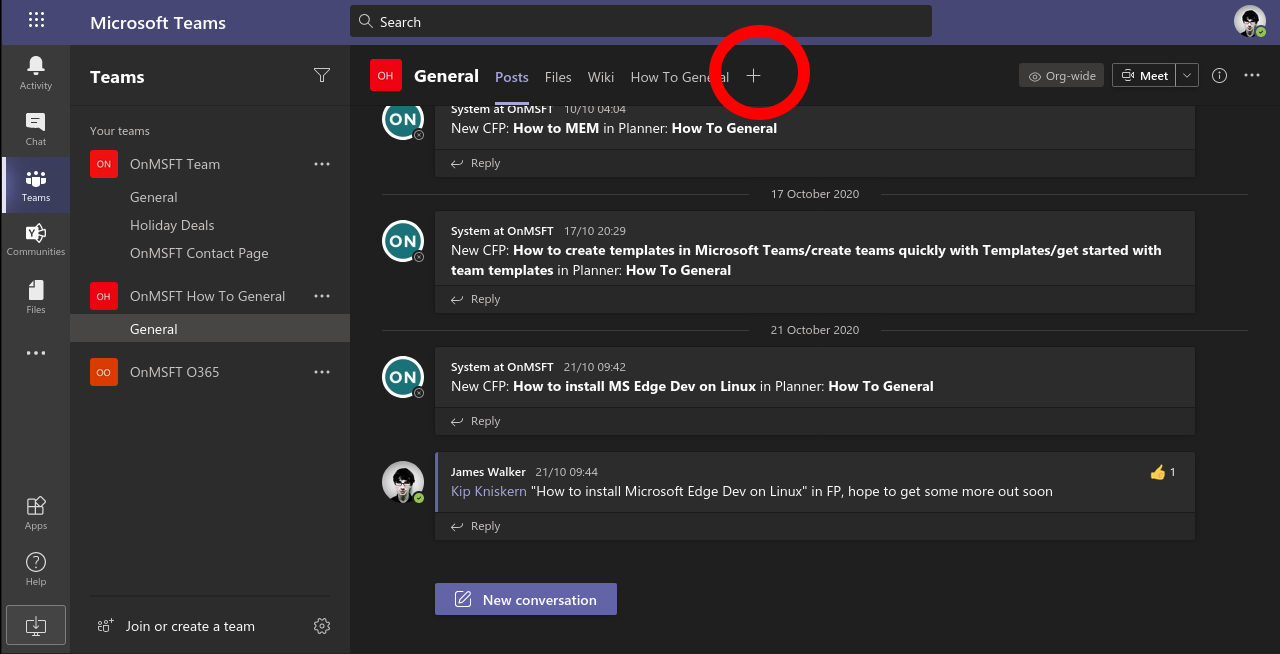Open the Activity feed
Image resolution: width=1280 pixels, height=654 pixels.
point(36,73)
